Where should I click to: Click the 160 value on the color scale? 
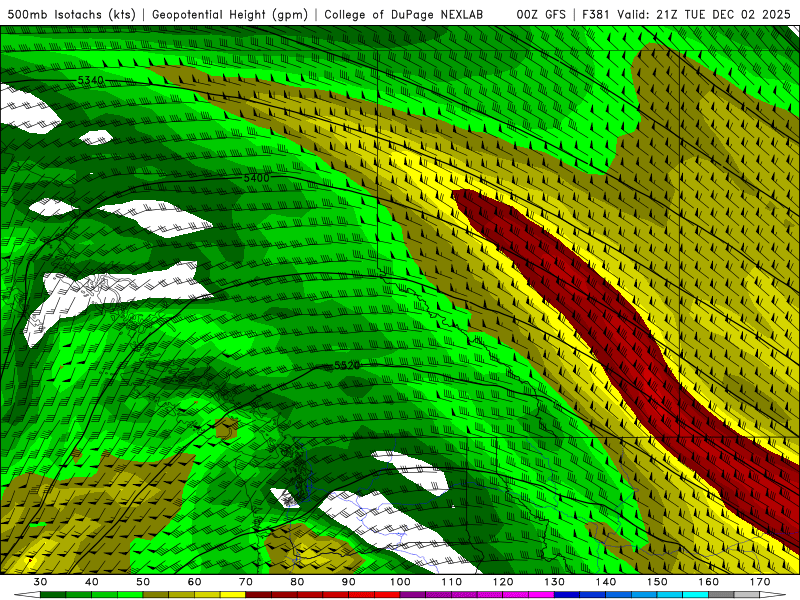[x=709, y=582]
